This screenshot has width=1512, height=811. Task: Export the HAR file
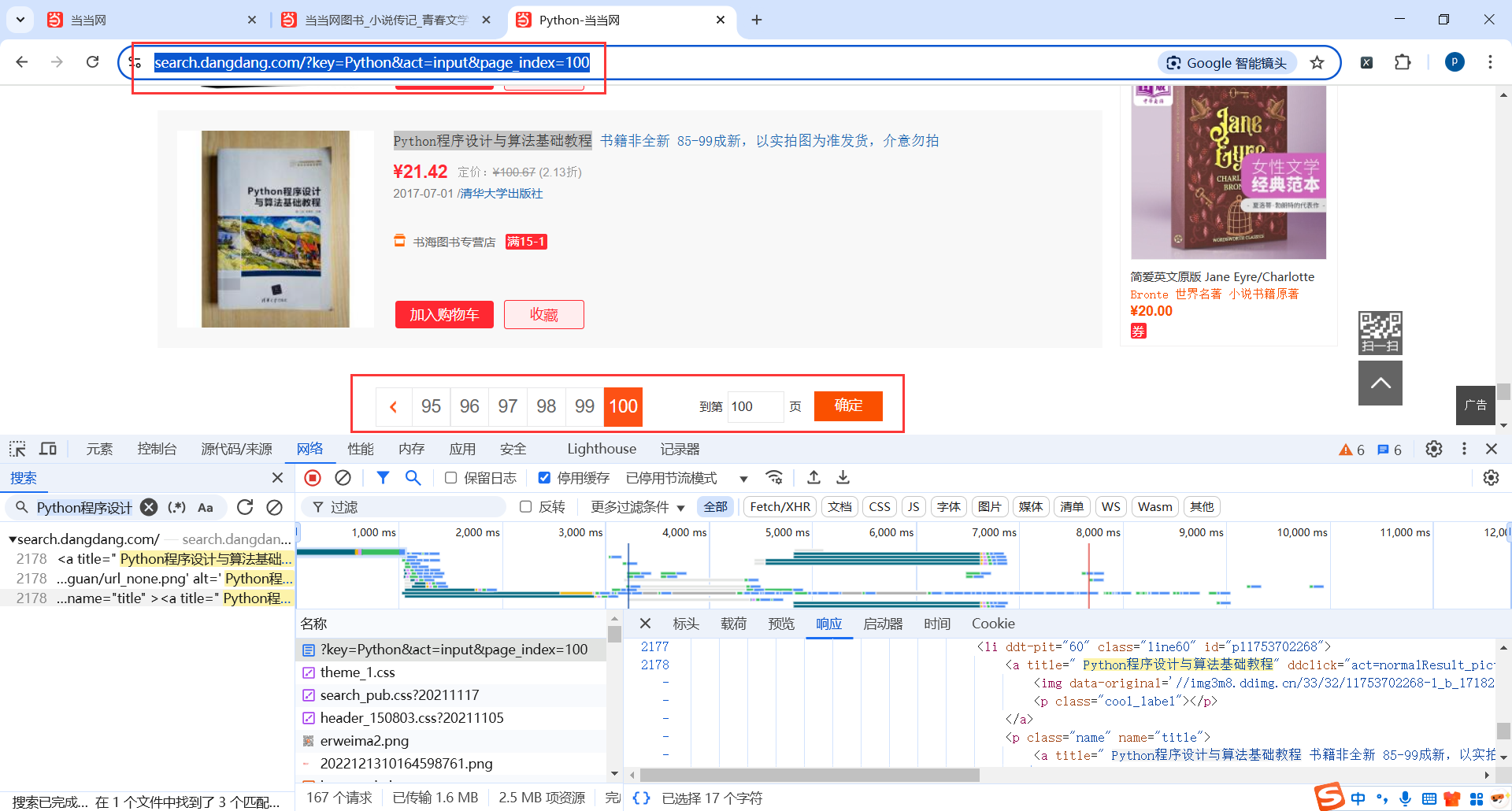click(843, 478)
